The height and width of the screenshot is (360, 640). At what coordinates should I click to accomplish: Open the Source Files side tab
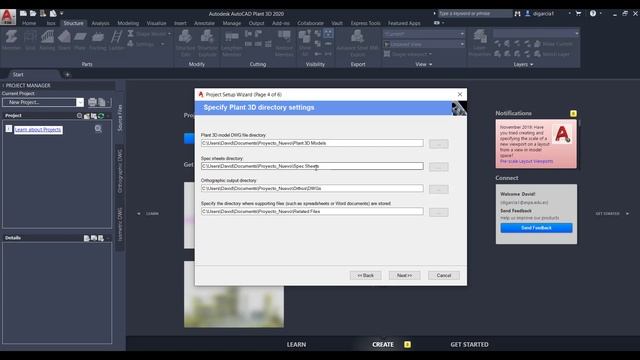click(x=120, y=118)
